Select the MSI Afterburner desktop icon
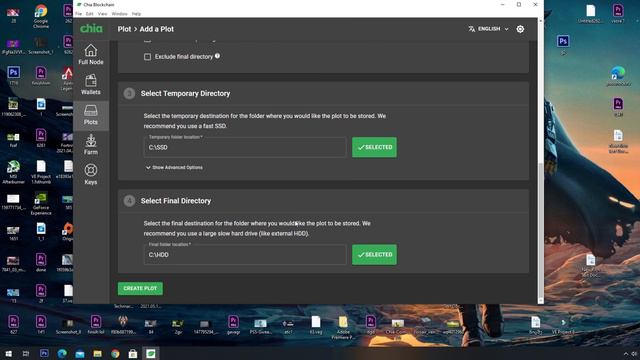The width and height of the screenshot is (640, 360). coord(13,172)
